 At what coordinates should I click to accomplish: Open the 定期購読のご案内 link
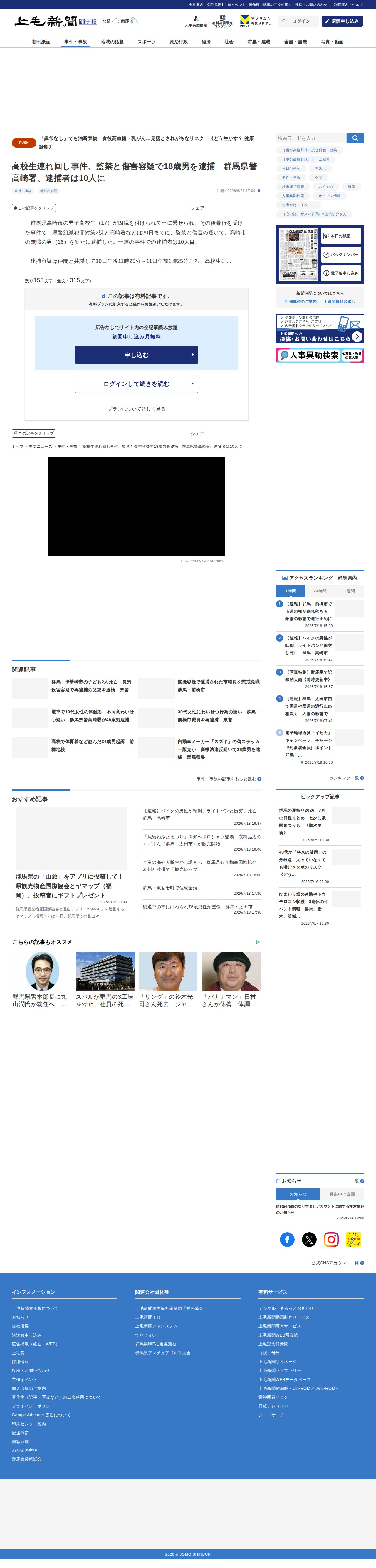(301, 302)
